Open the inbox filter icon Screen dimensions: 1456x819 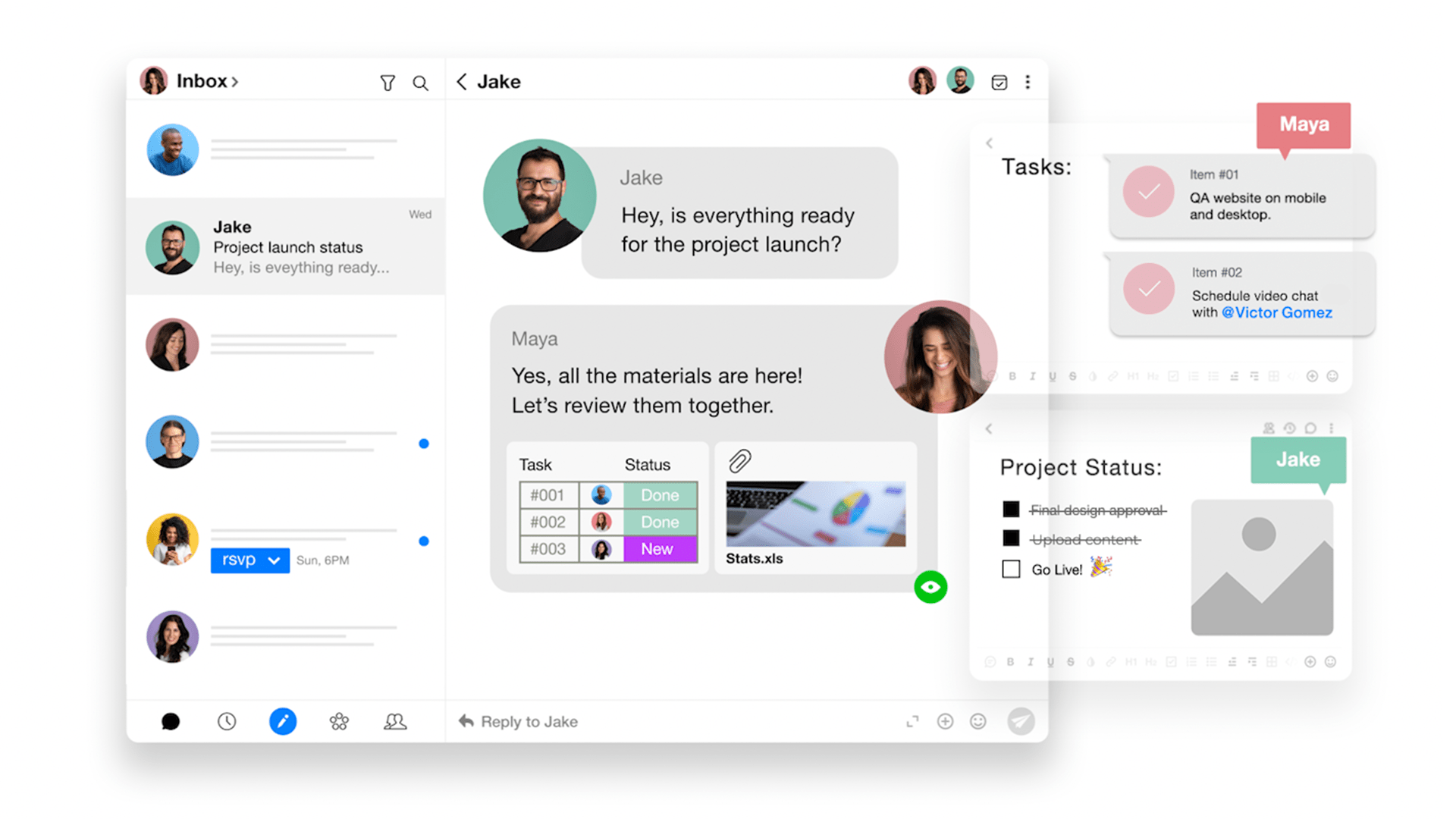388,83
